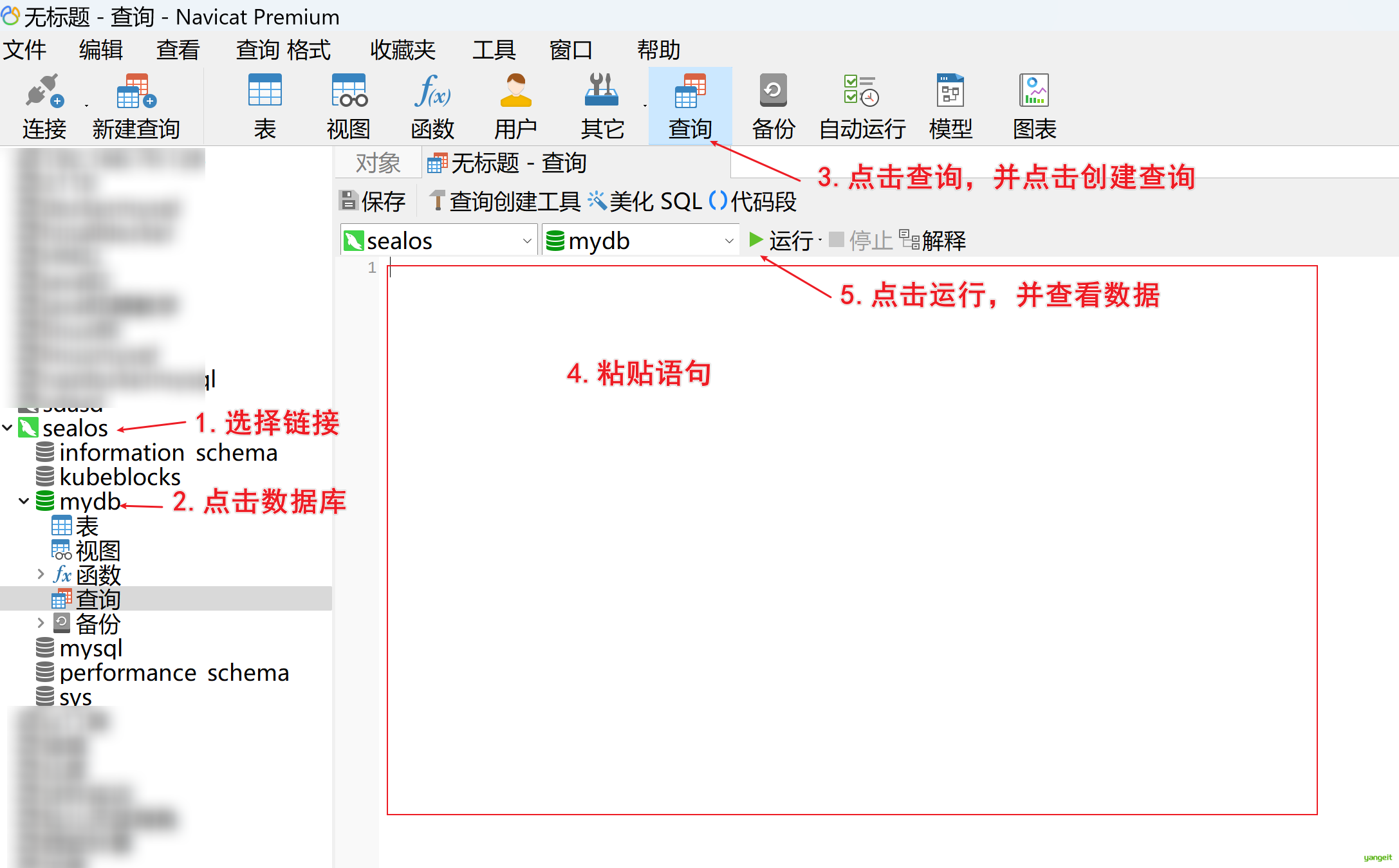
Task: Click the New Query (新建查询) toolbar icon
Action: pyautogui.click(x=136, y=106)
